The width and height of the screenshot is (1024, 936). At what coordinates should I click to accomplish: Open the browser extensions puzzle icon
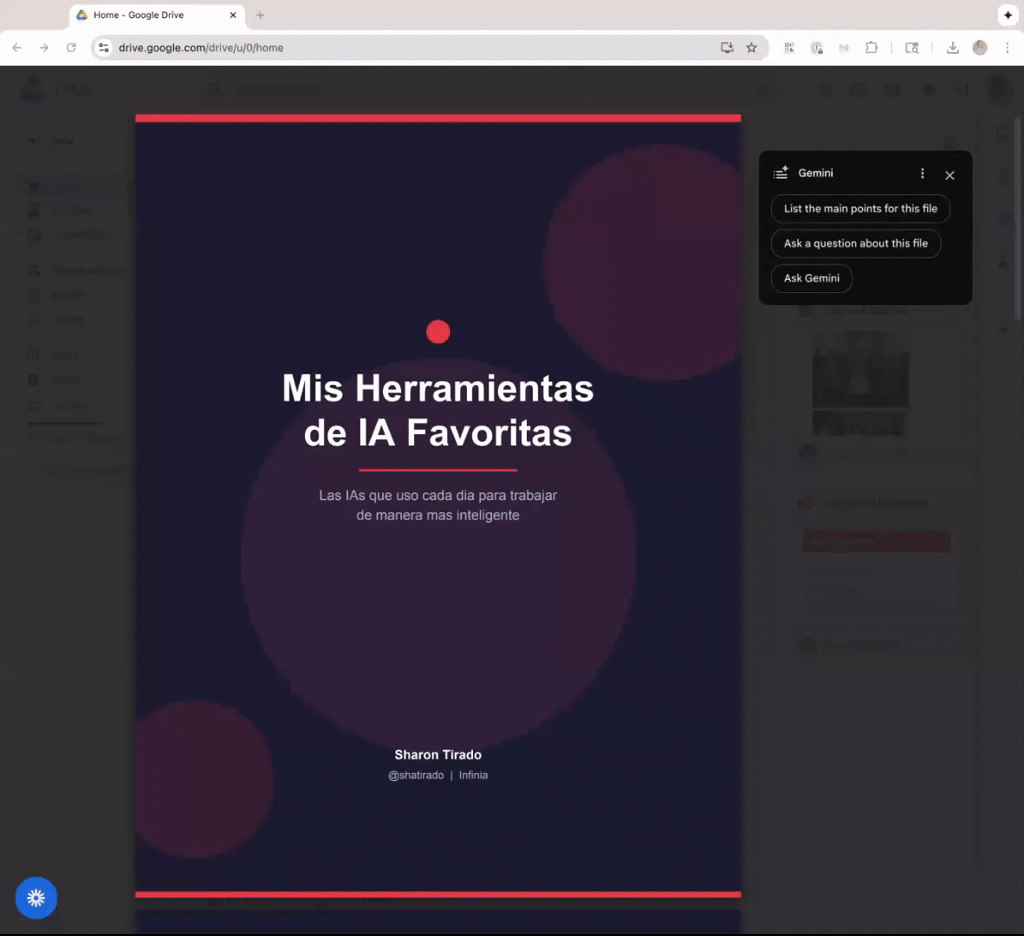pyautogui.click(x=872, y=47)
